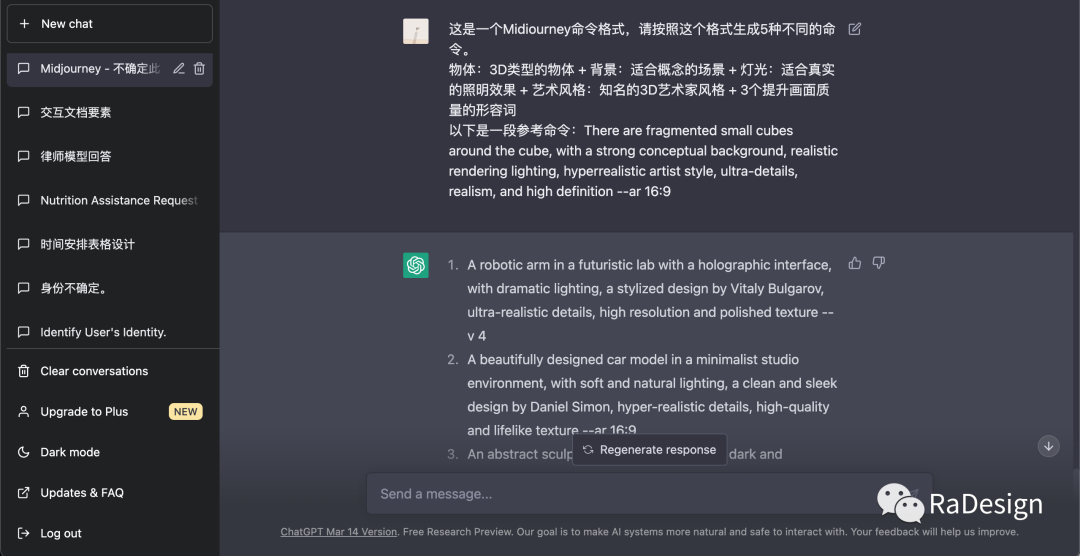Clear conversations in the sidebar
The width and height of the screenshot is (1080, 556).
(94, 371)
